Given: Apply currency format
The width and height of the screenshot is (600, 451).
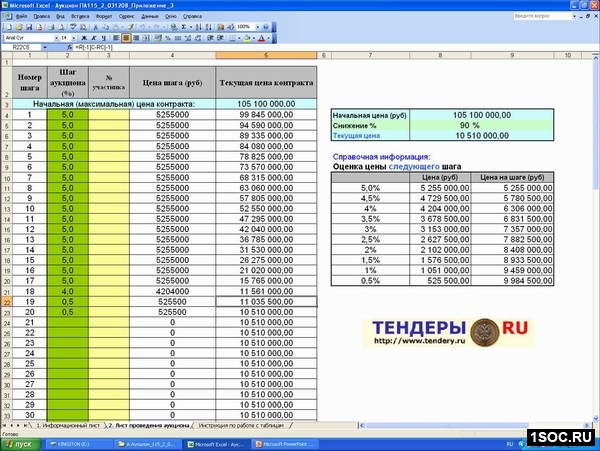Looking at the screenshot, I should tap(158, 38).
